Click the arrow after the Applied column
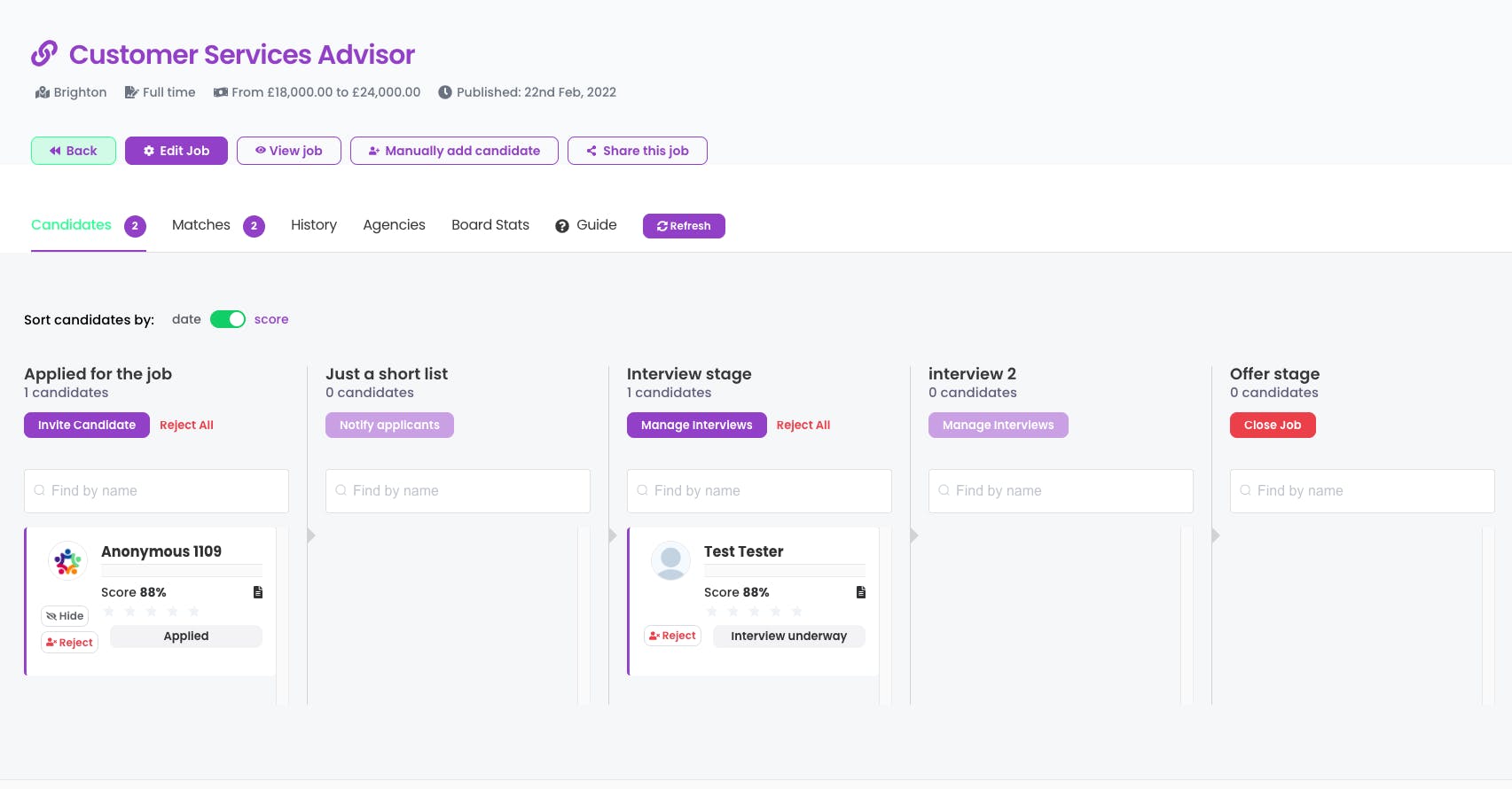The height and width of the screenshot is (789, 1512). pyautogui.click(x=311, y=535)
